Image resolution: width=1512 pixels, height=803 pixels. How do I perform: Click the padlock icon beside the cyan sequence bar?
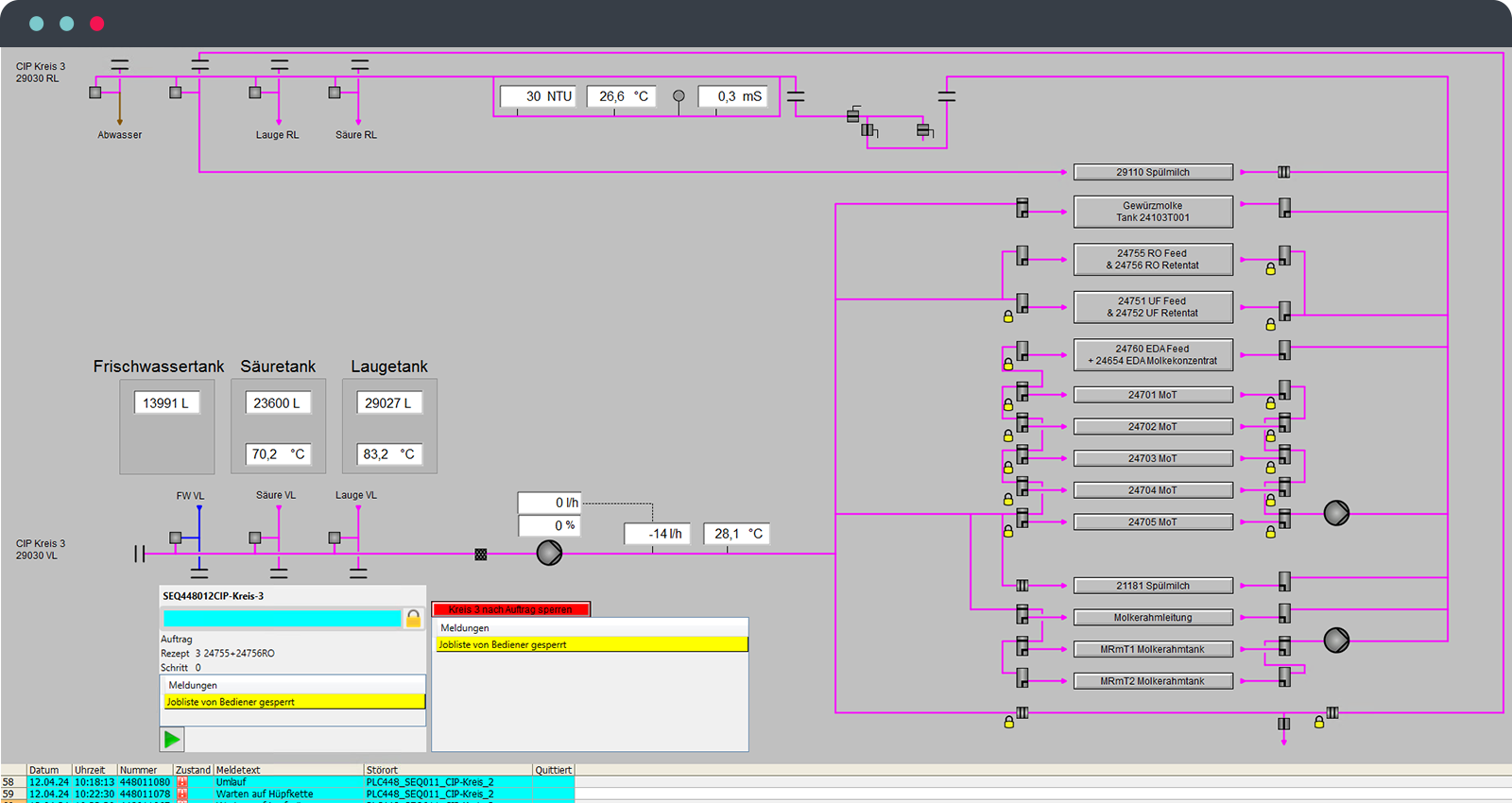click(x=413, y=619)
